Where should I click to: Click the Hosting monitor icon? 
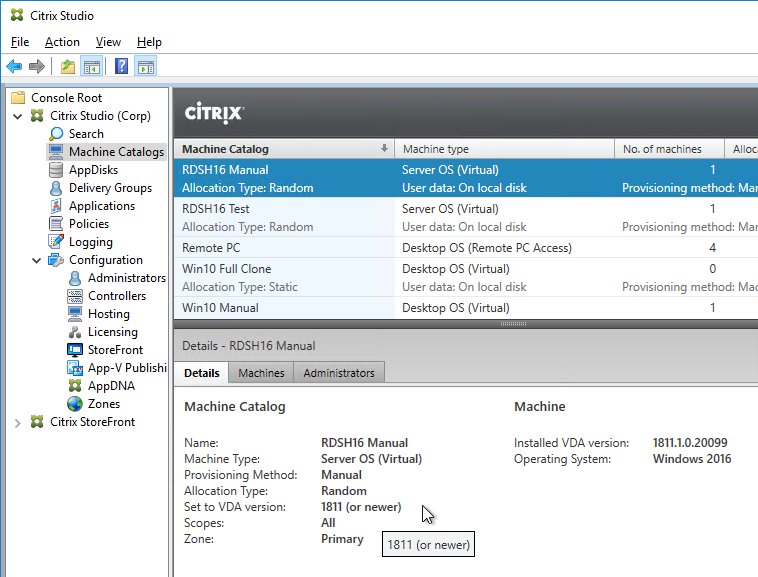click(x=75, y=314)
